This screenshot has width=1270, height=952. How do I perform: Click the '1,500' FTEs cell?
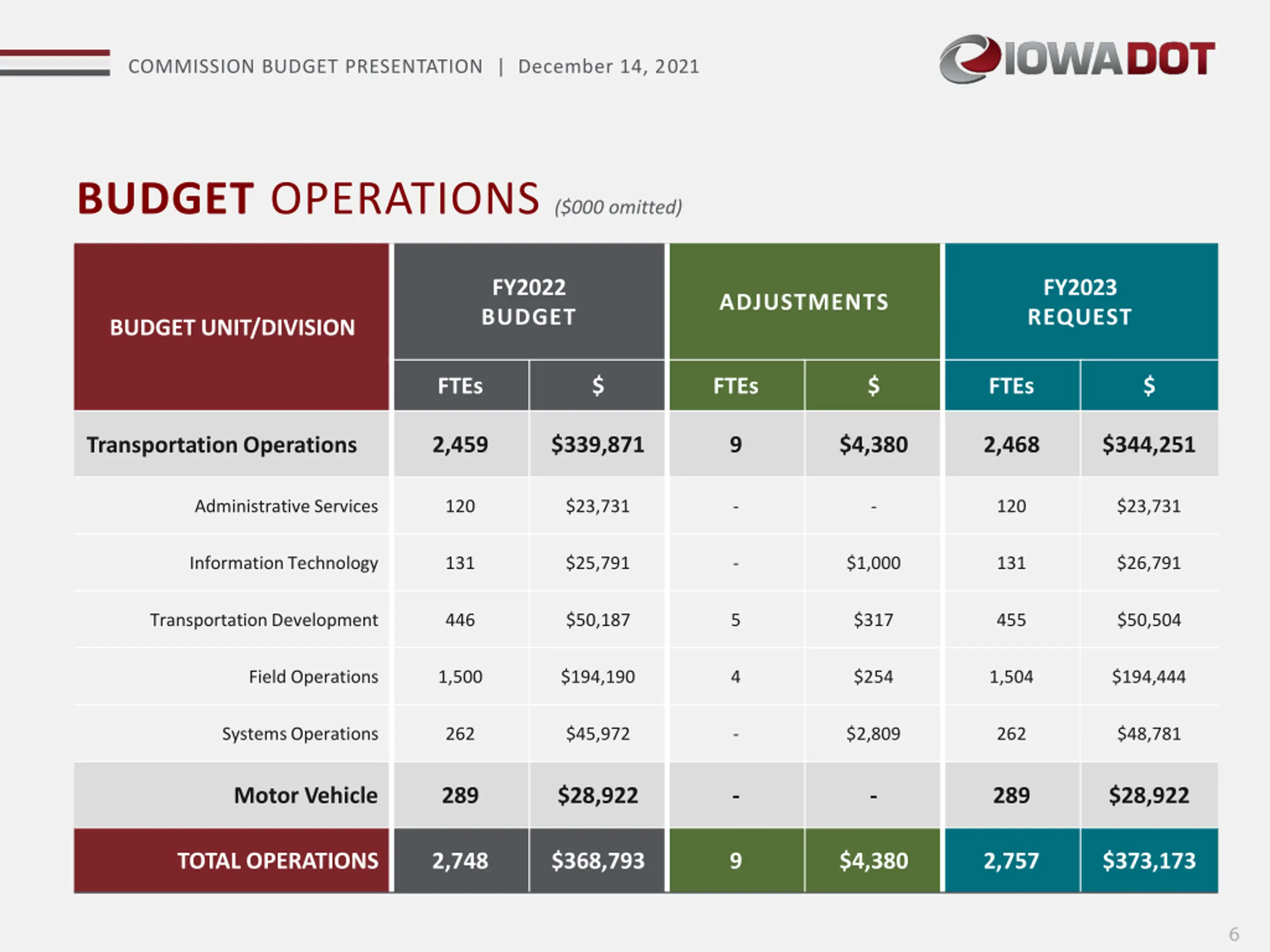click(460, 676)
